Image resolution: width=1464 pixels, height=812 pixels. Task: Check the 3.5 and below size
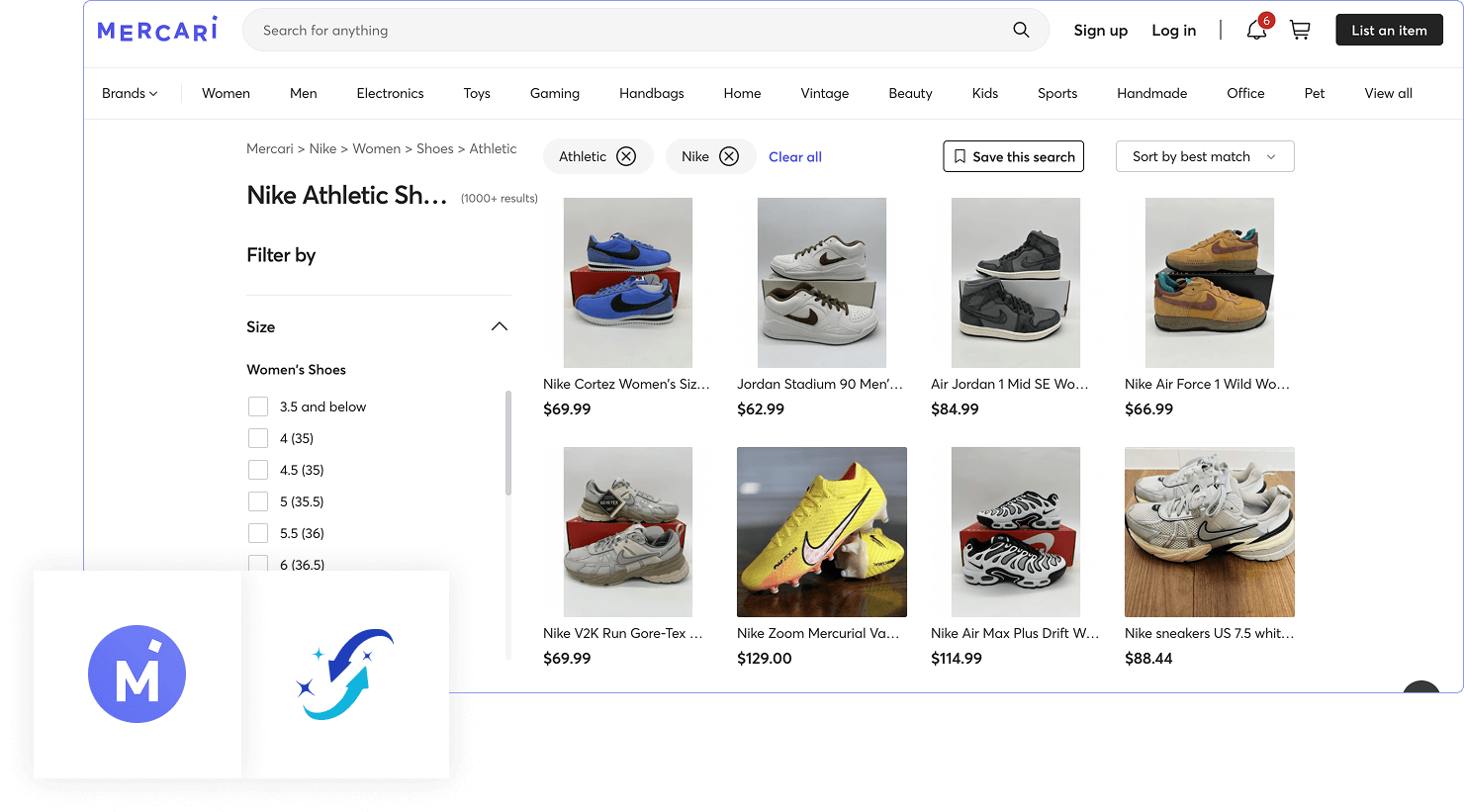[258, 406]
